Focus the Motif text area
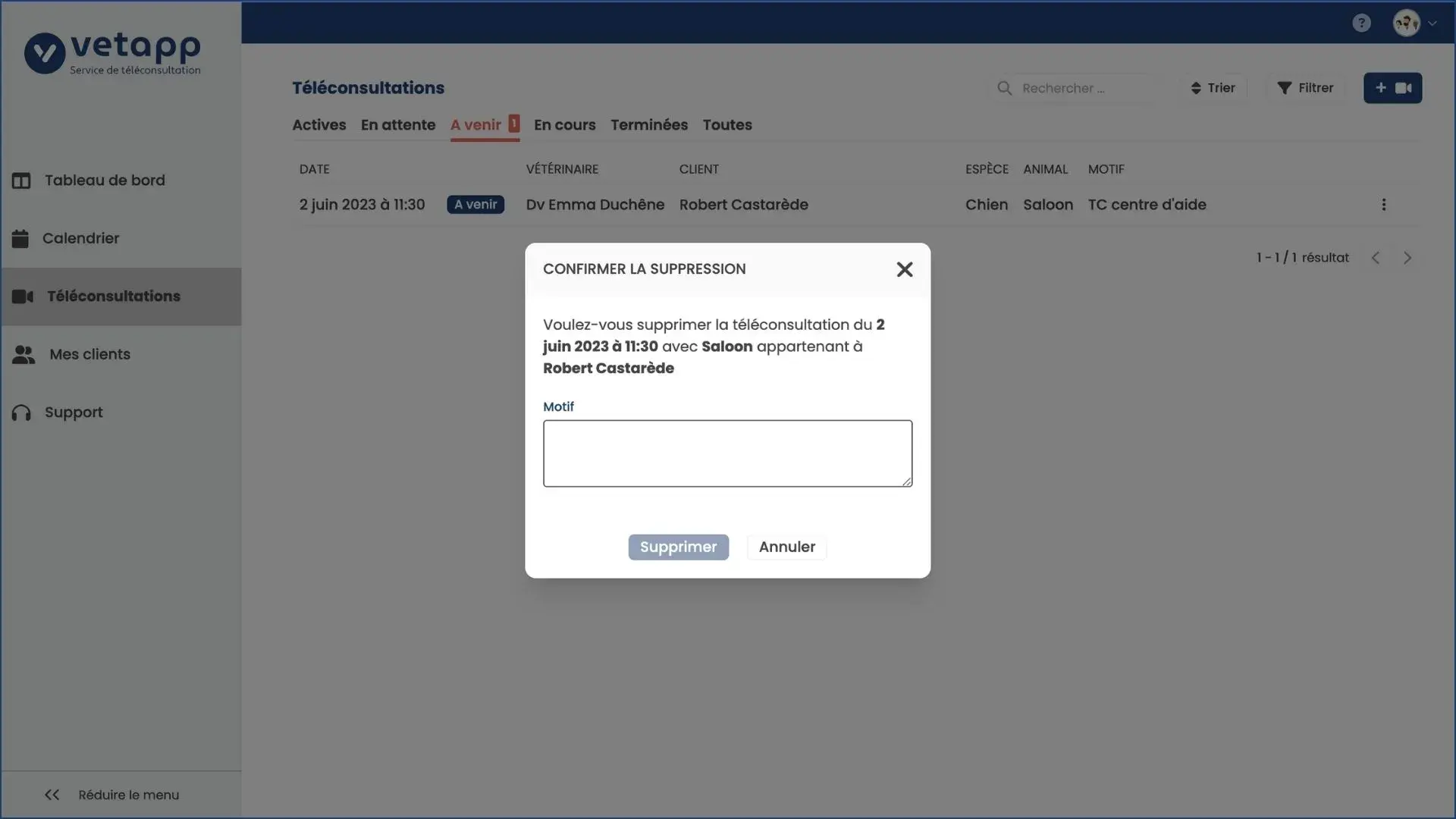1456x819 pixels. pos(726,453)
